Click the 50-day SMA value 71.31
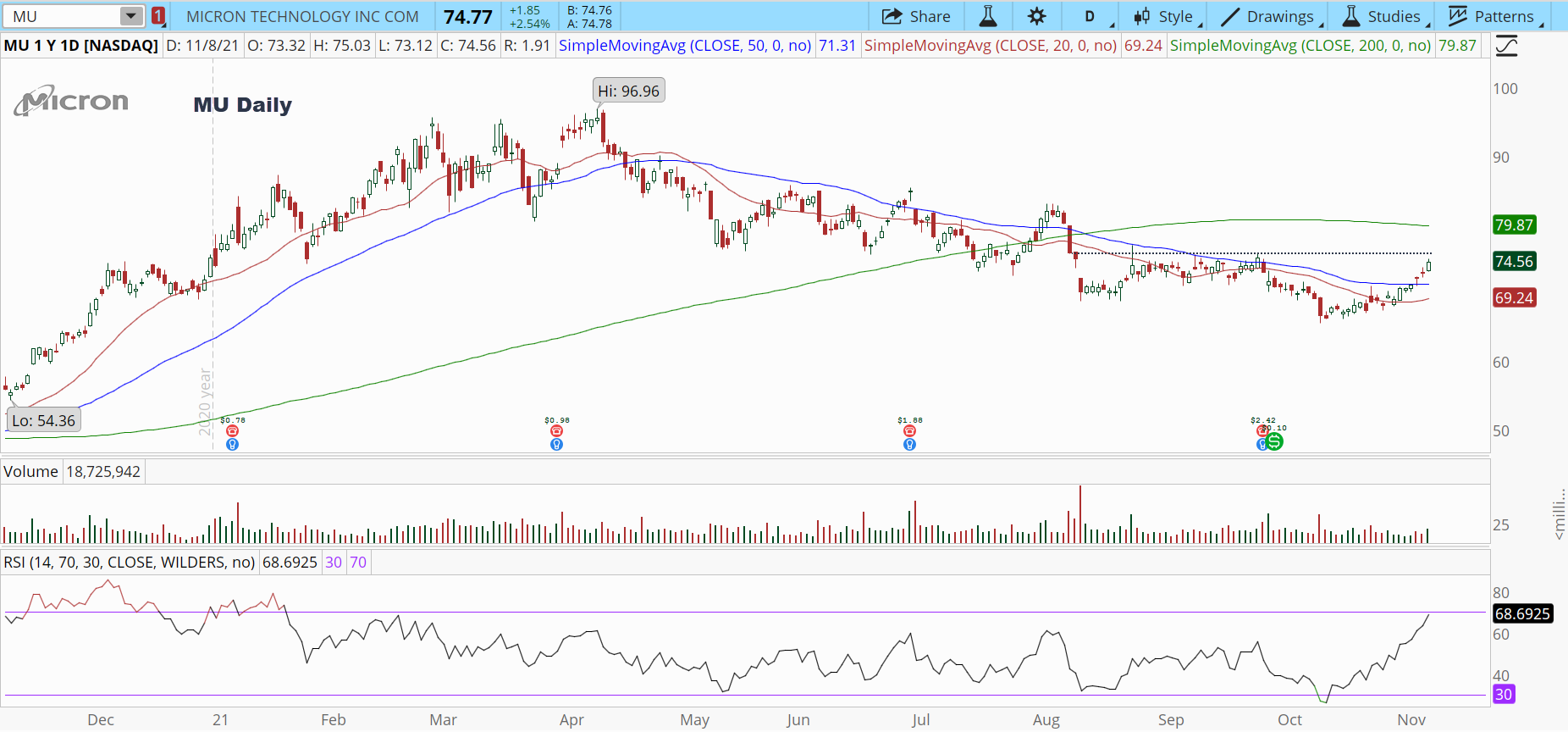 coord(837,46)
